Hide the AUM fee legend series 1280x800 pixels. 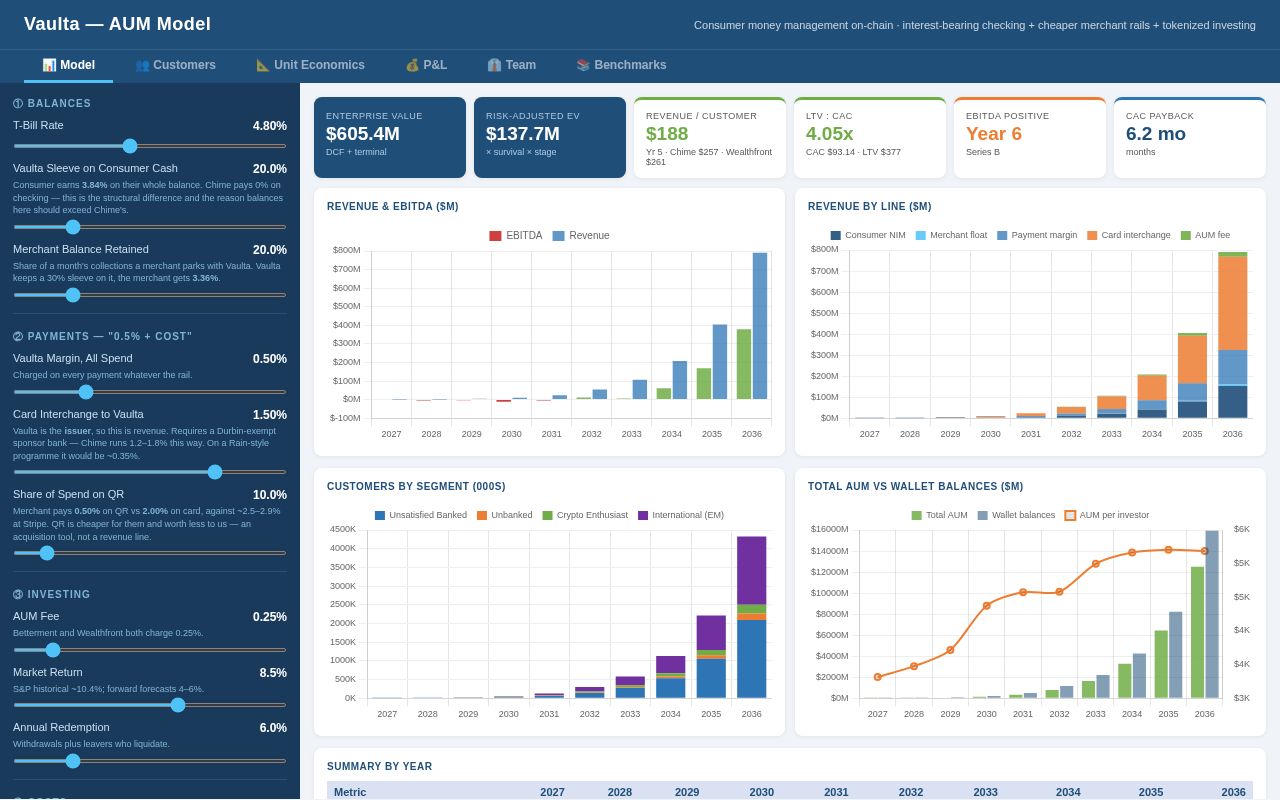[x=1206, y=236]
